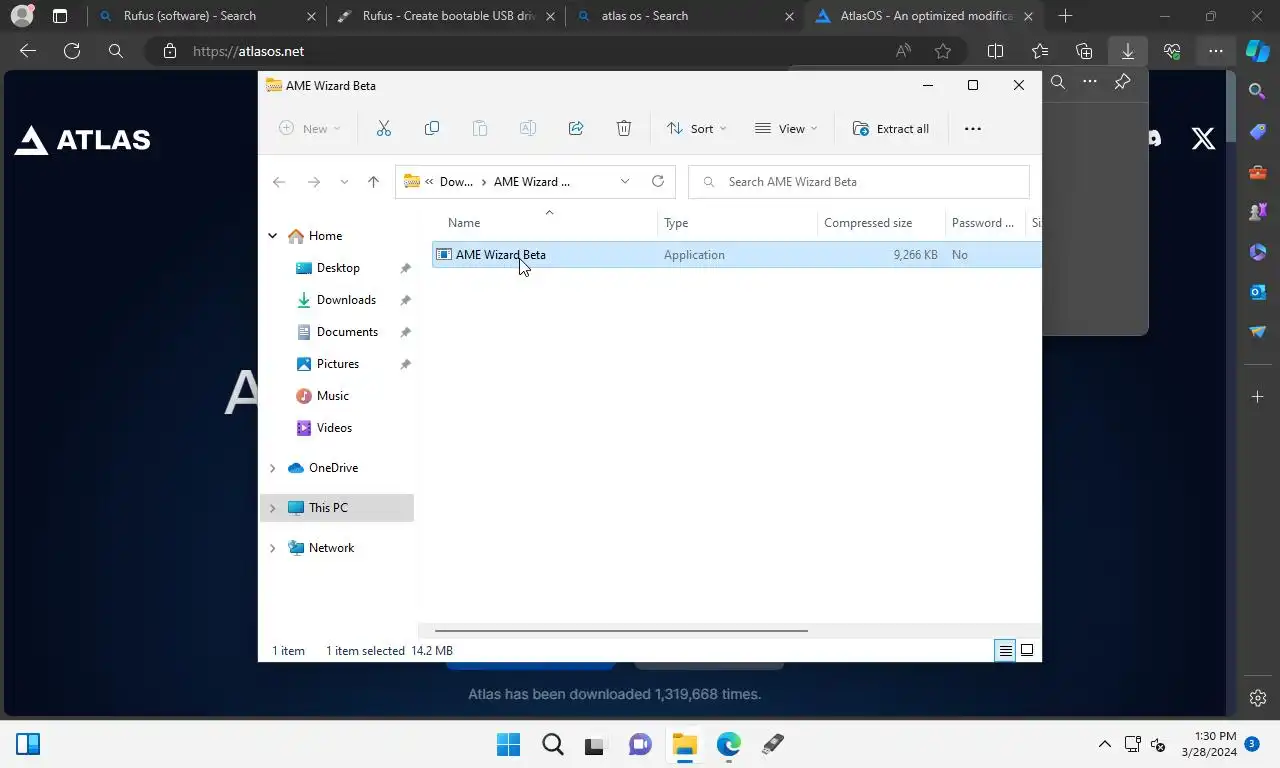Add this page to favorites star icon
The height and width of the screenshot is (768, 1280).
point(943,51)
